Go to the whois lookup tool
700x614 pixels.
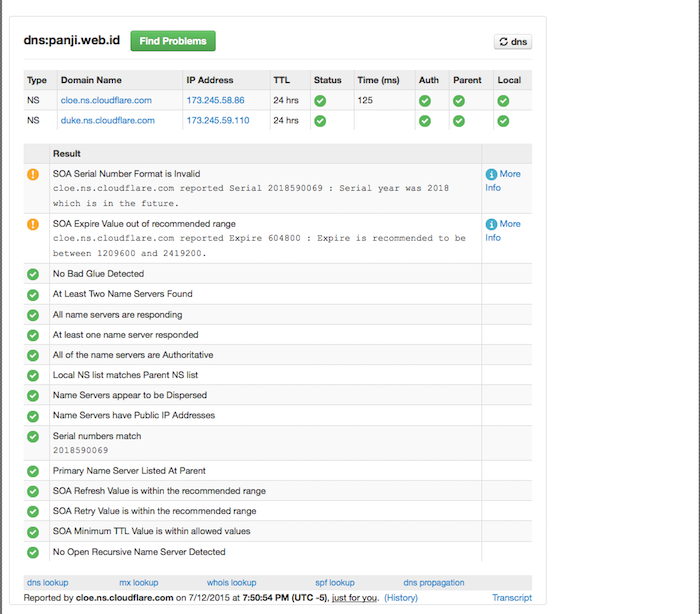231,583
